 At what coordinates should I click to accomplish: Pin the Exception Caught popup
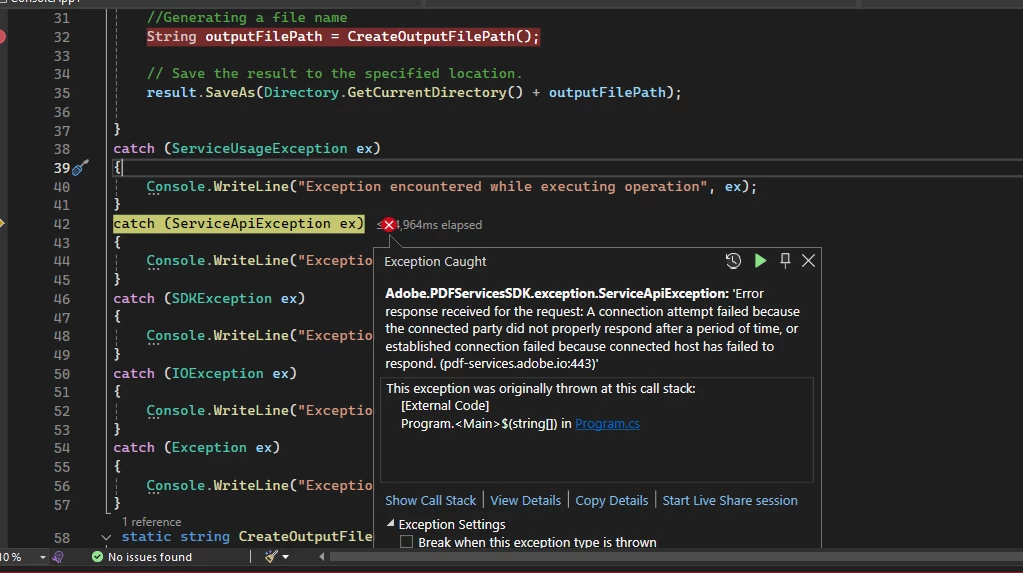click(785, 261)
